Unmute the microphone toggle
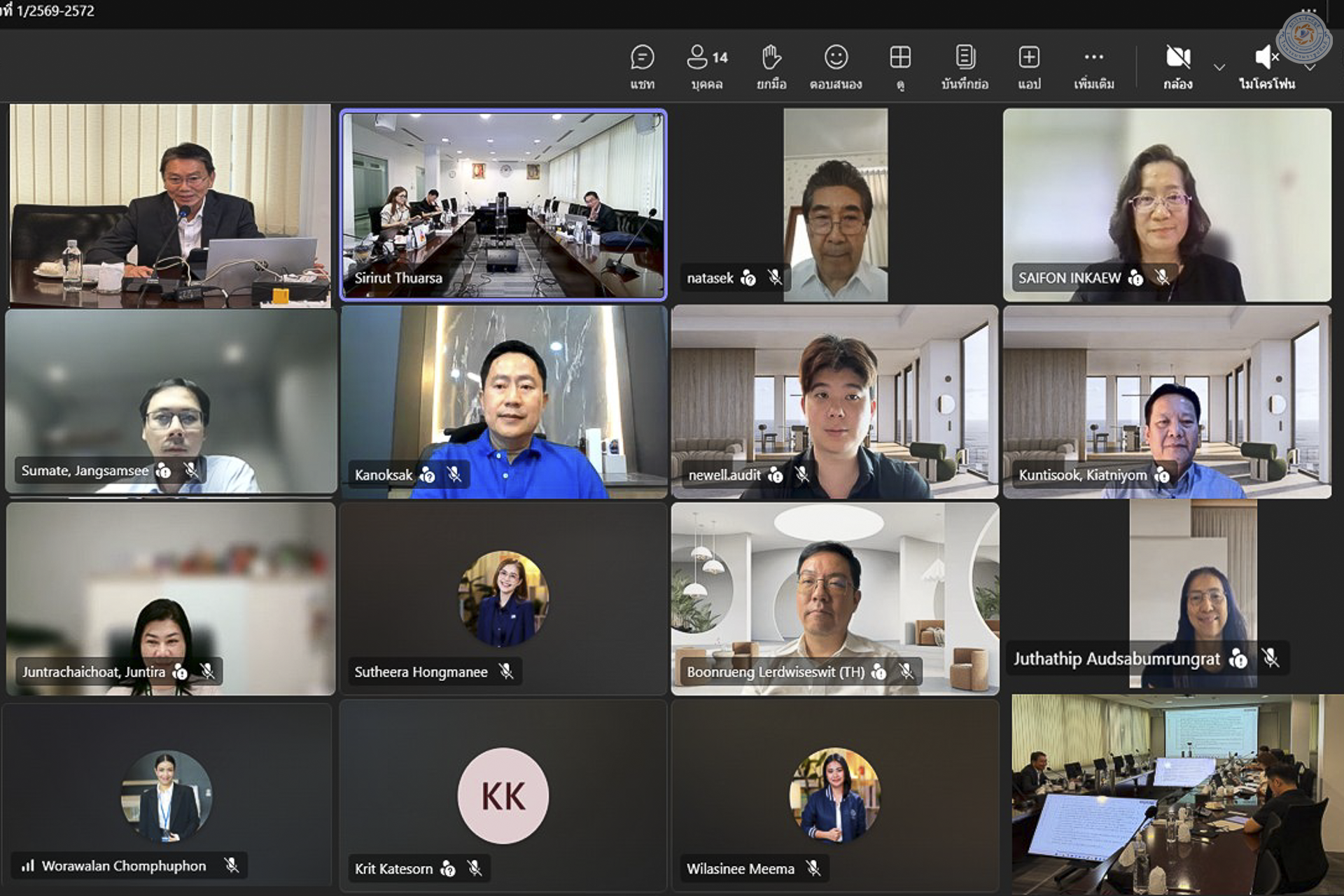This screenshot has width=1344, height=896. pos(1267,57)
